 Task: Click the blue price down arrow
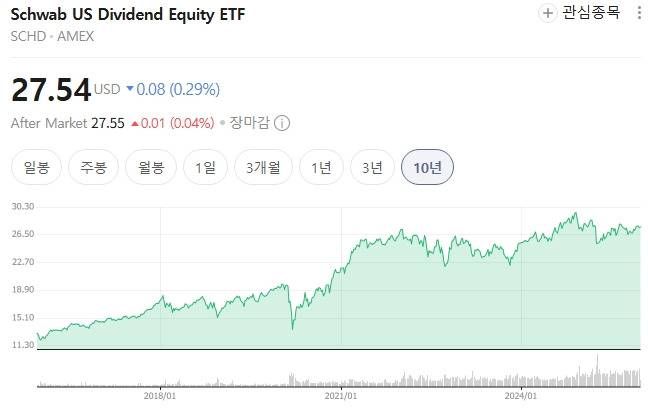click(129, 89)
